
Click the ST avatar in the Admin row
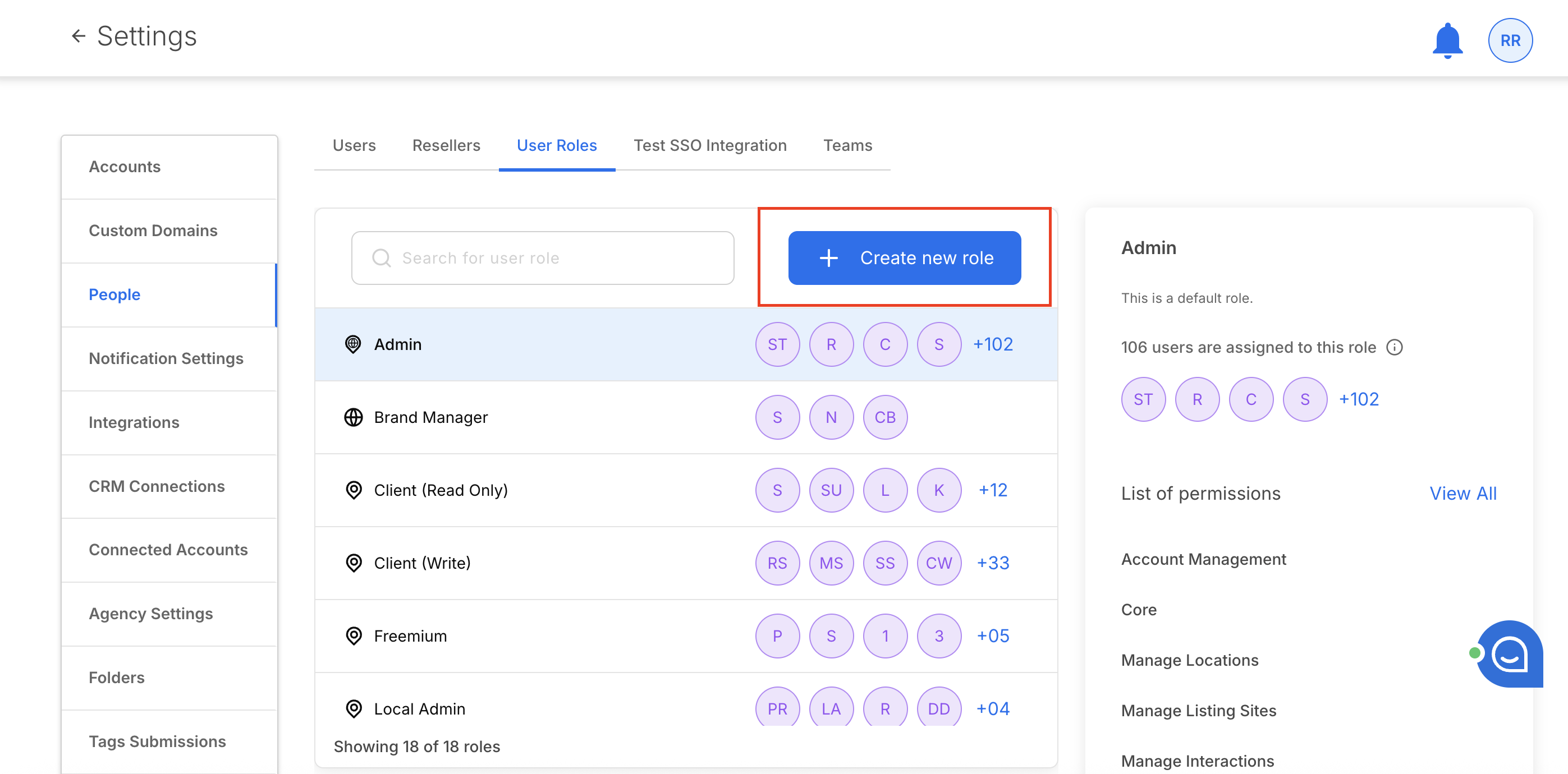tap(777, 344)
